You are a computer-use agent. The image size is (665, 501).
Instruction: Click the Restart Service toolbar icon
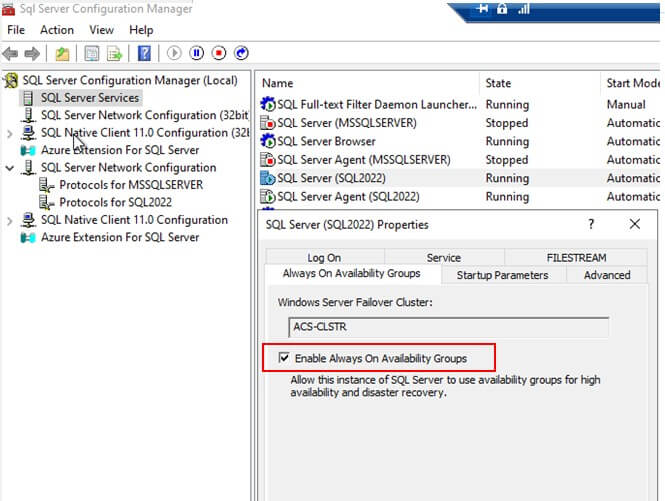241,53
